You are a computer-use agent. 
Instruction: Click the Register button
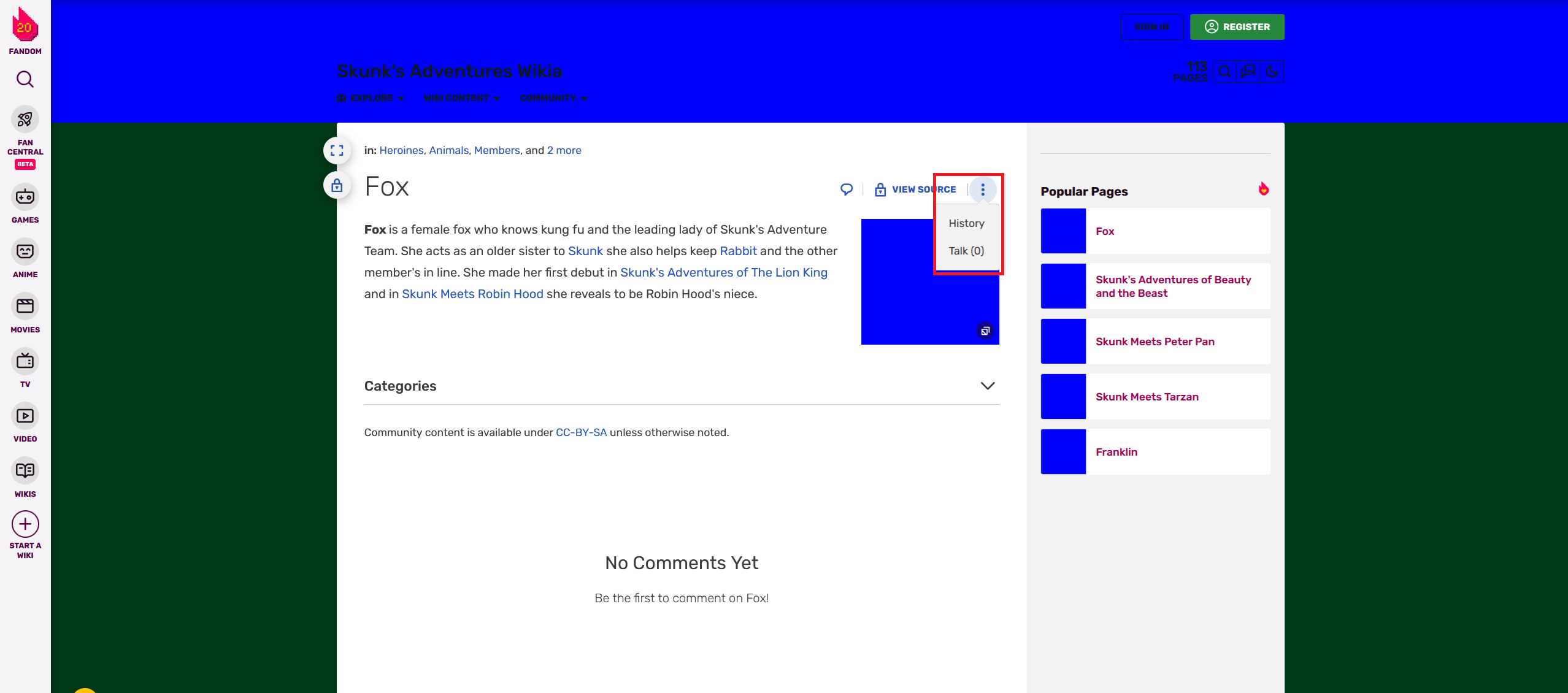tap(1237, 27)
